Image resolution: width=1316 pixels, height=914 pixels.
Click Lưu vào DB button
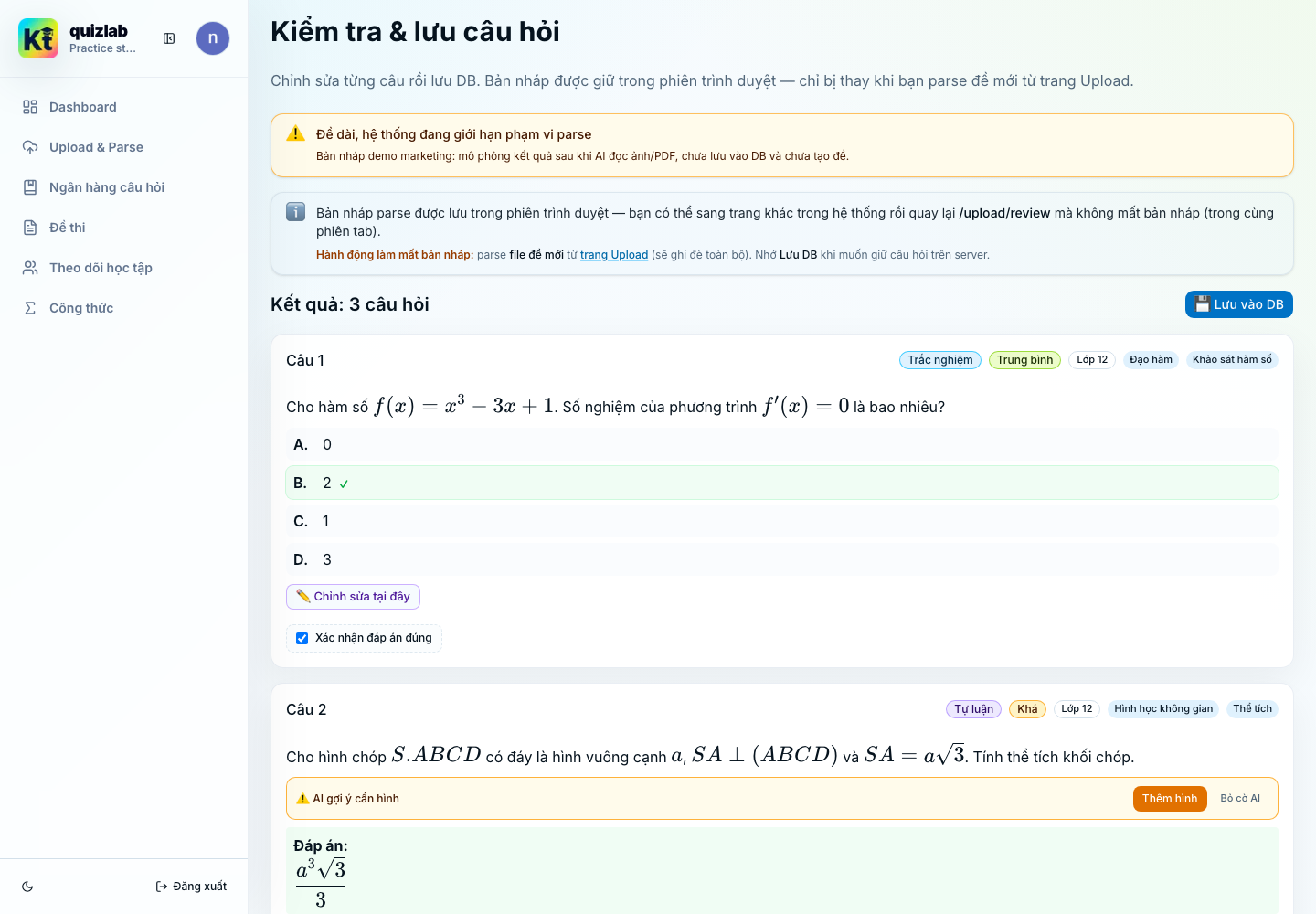(1239, 304)
